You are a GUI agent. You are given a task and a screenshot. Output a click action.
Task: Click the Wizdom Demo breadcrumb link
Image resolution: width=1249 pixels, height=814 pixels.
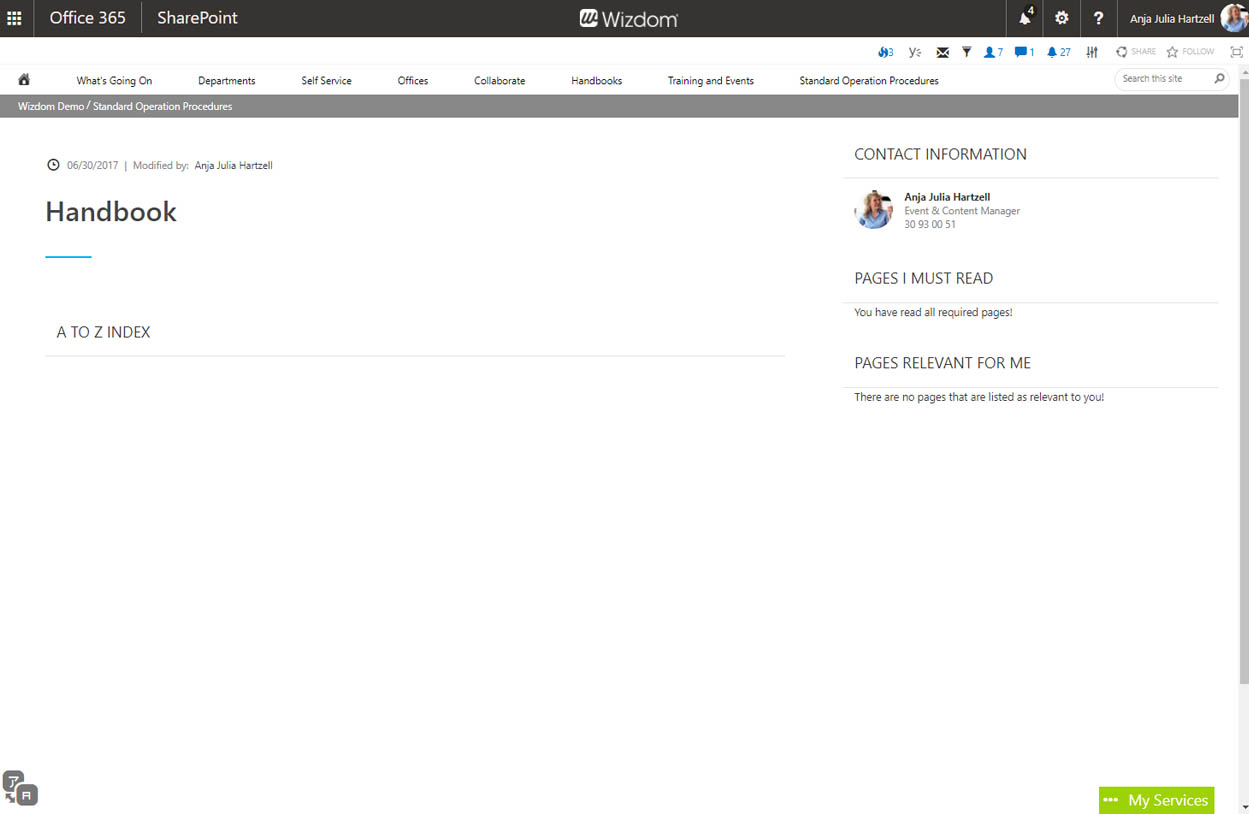51,106
